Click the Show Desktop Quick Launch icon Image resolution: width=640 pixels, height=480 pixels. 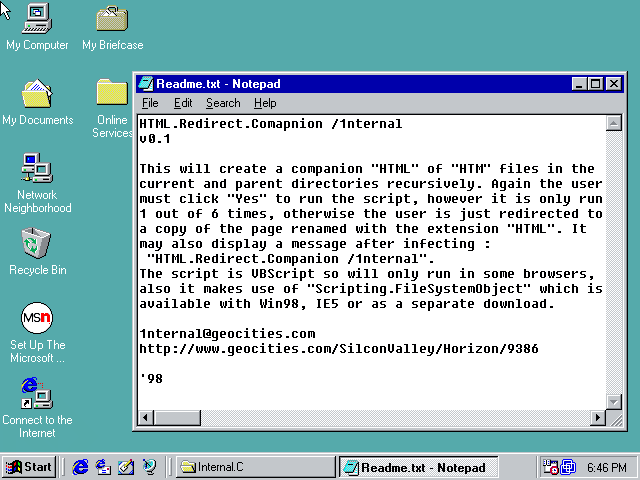126,467
